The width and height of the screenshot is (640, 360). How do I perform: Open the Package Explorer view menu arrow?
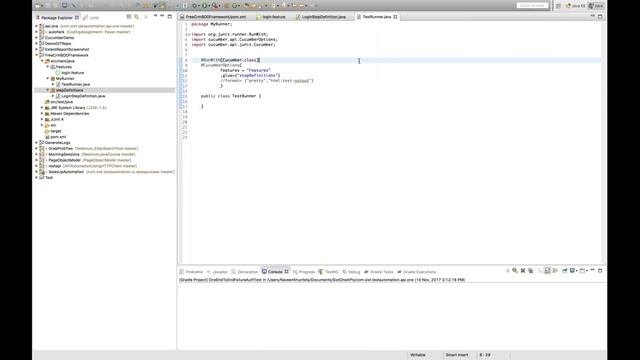pyautogui.click(x=155, y=16)
